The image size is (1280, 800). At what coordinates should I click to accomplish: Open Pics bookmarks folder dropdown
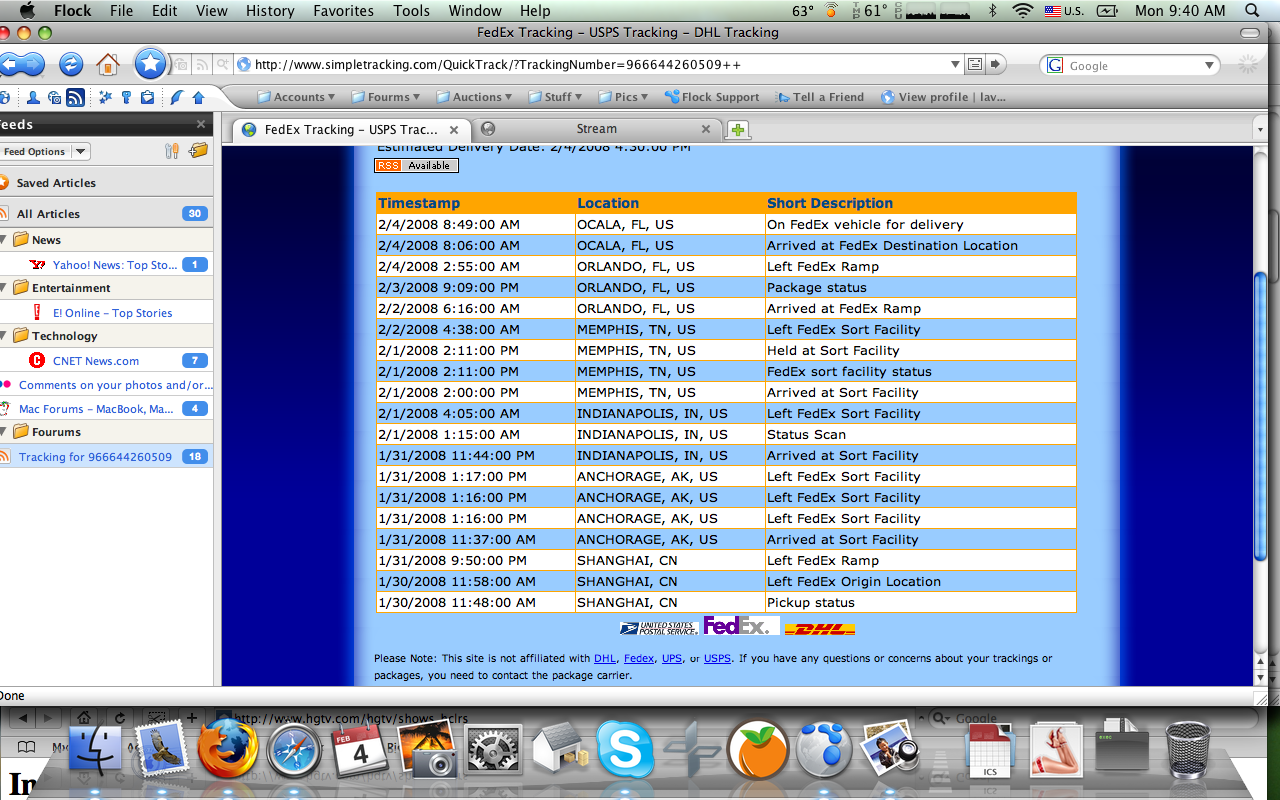click(x=623, y=97)
